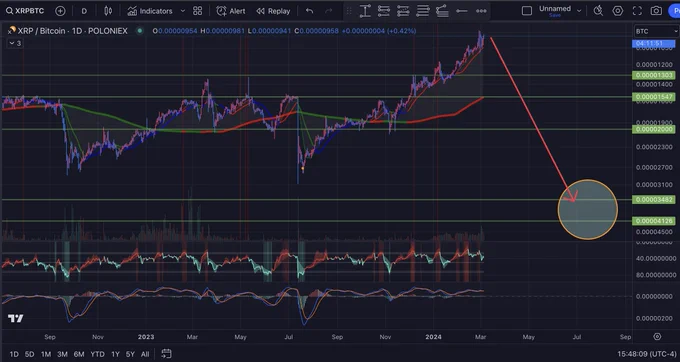The height and width of the screenshot is (362, 680).
Task: Open the go to date calendar icon
Action: (x=166, y=354)
